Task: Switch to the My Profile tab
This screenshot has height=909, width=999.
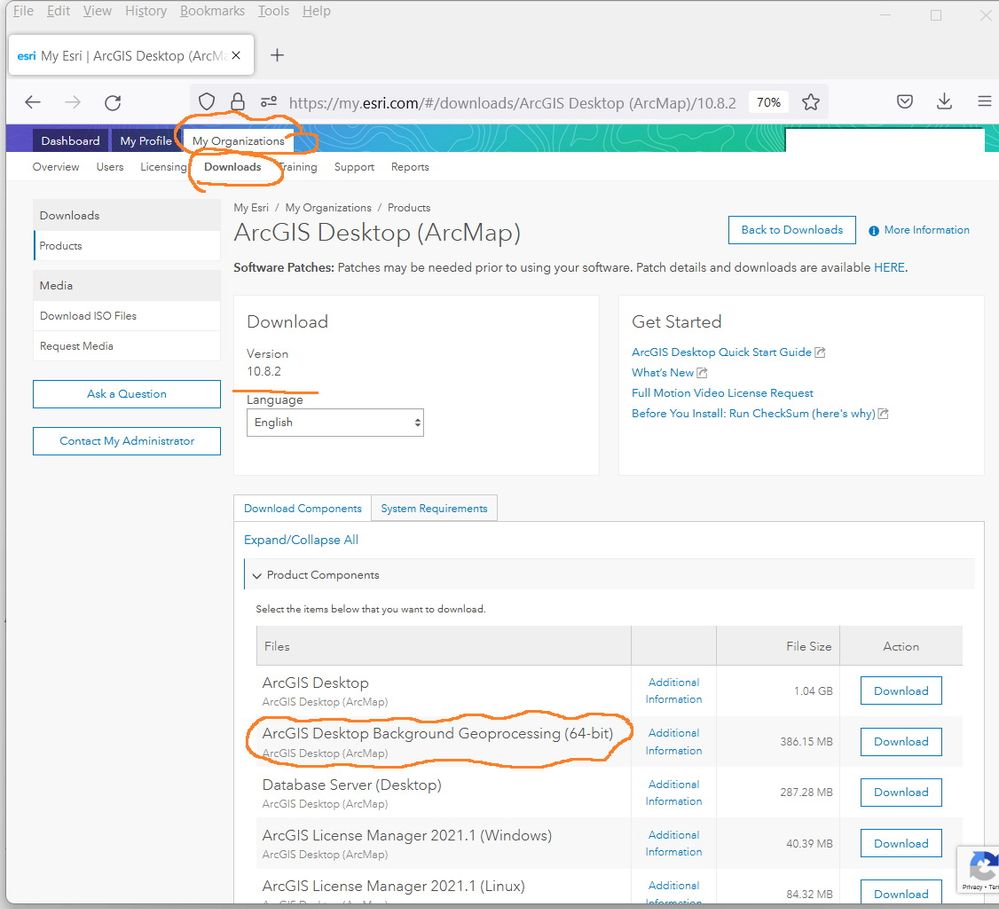Action: point(146,140)
